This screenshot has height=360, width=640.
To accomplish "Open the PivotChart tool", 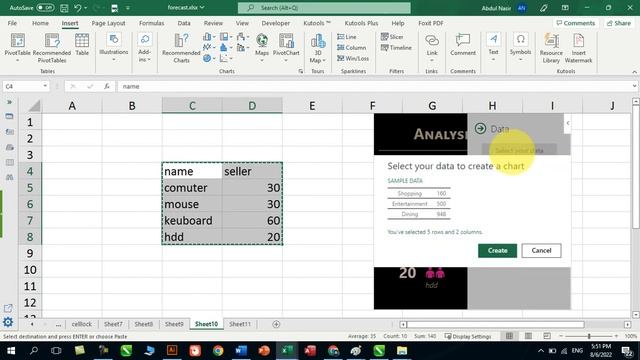I will click(286, 47).
